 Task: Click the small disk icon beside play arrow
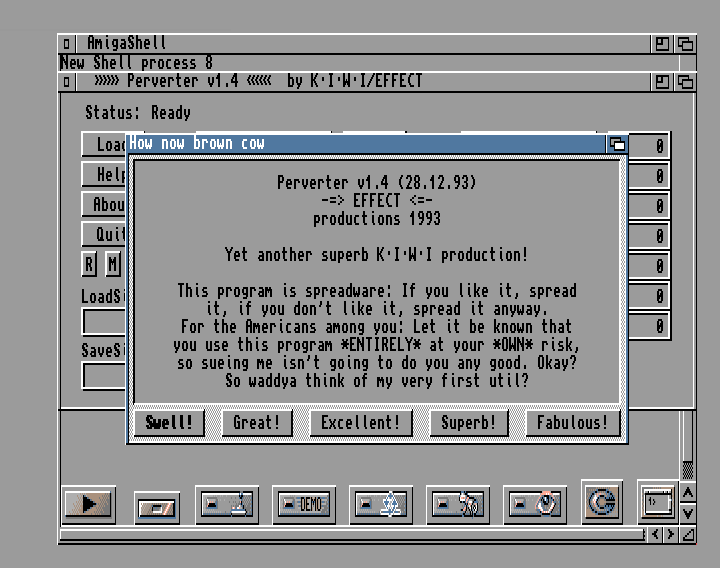pyautogui.click(x=157, y=508)
